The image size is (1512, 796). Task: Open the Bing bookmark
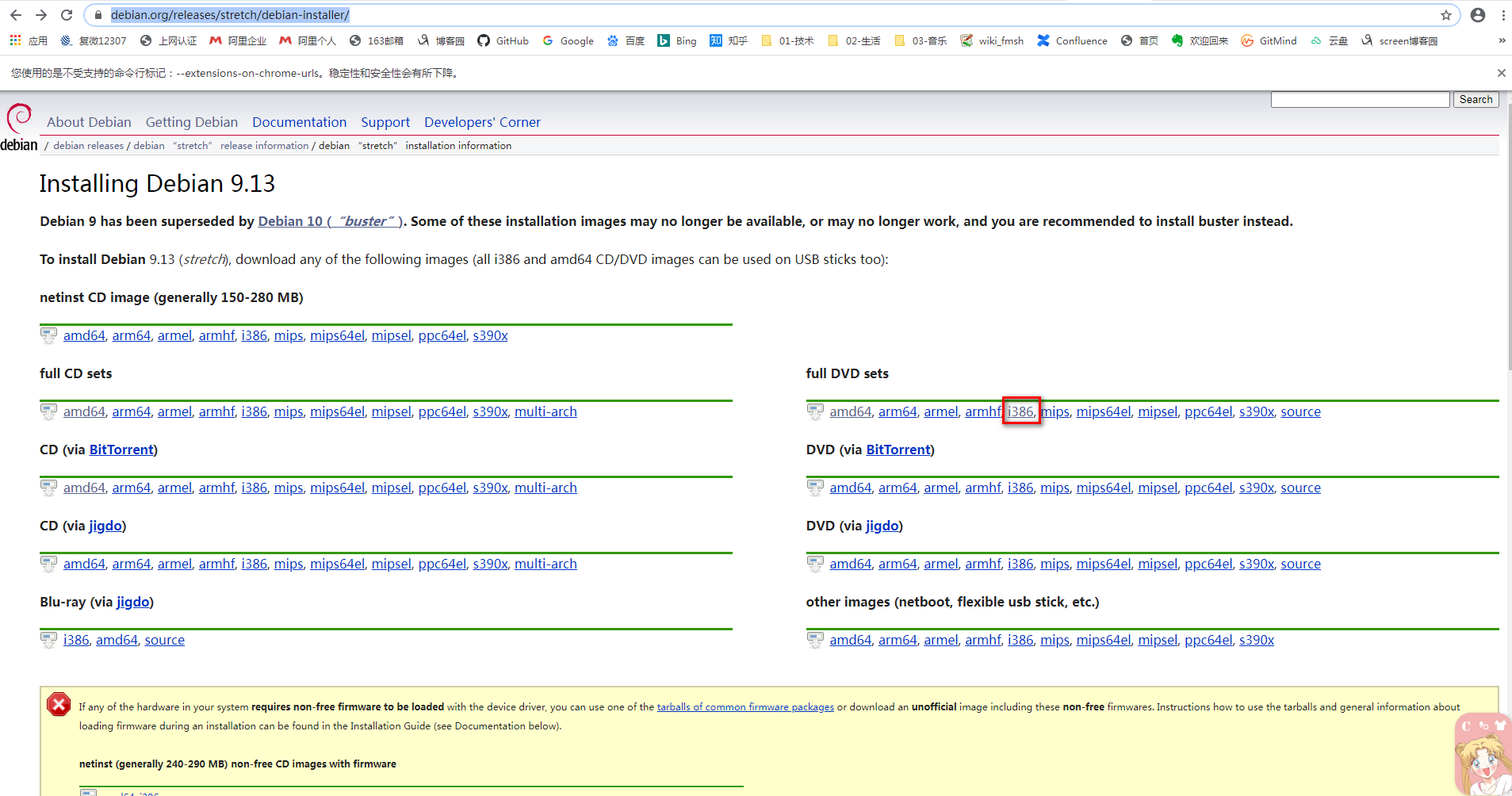[677, 40]
